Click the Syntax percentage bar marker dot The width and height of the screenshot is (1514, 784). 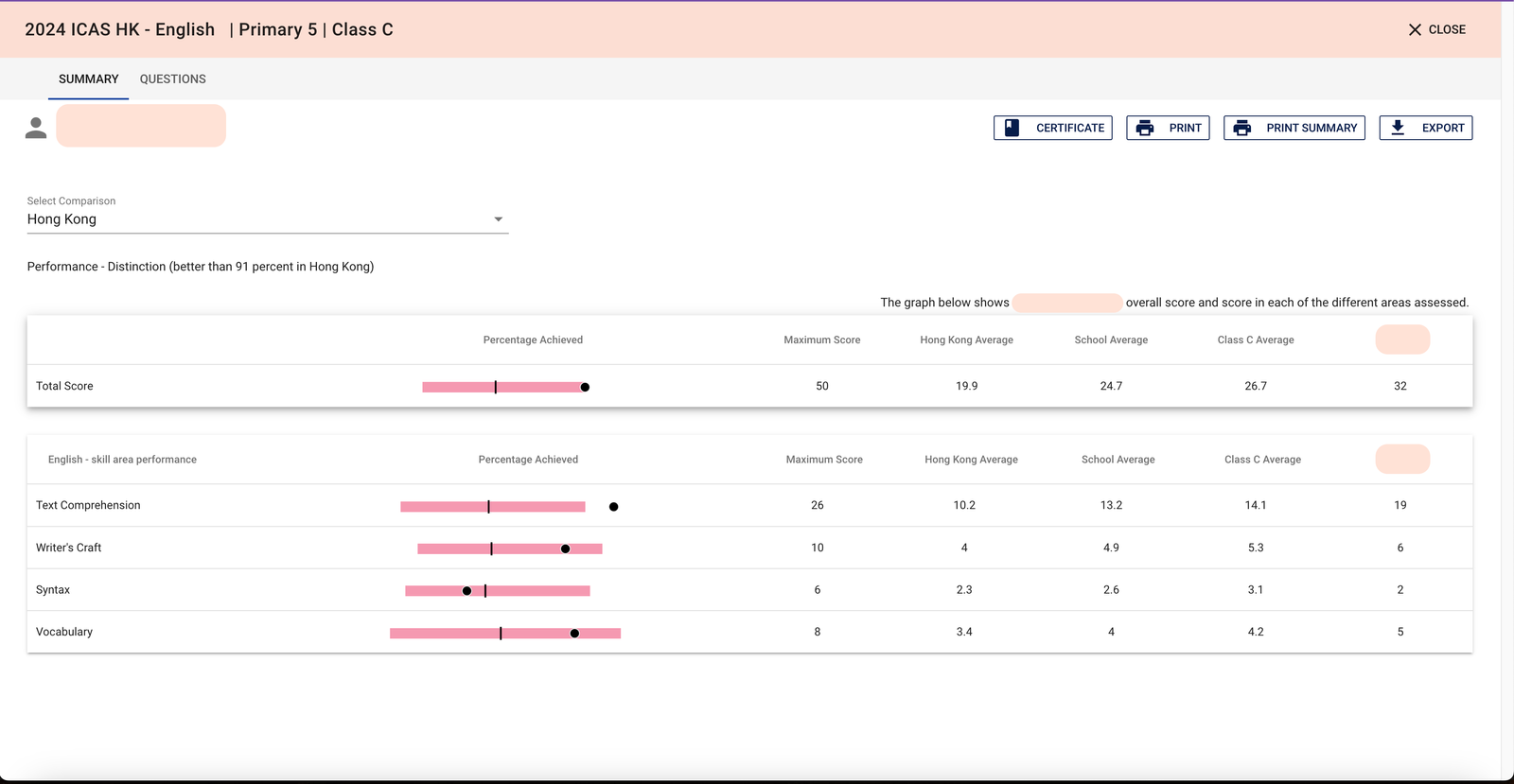tap(467, 591)
